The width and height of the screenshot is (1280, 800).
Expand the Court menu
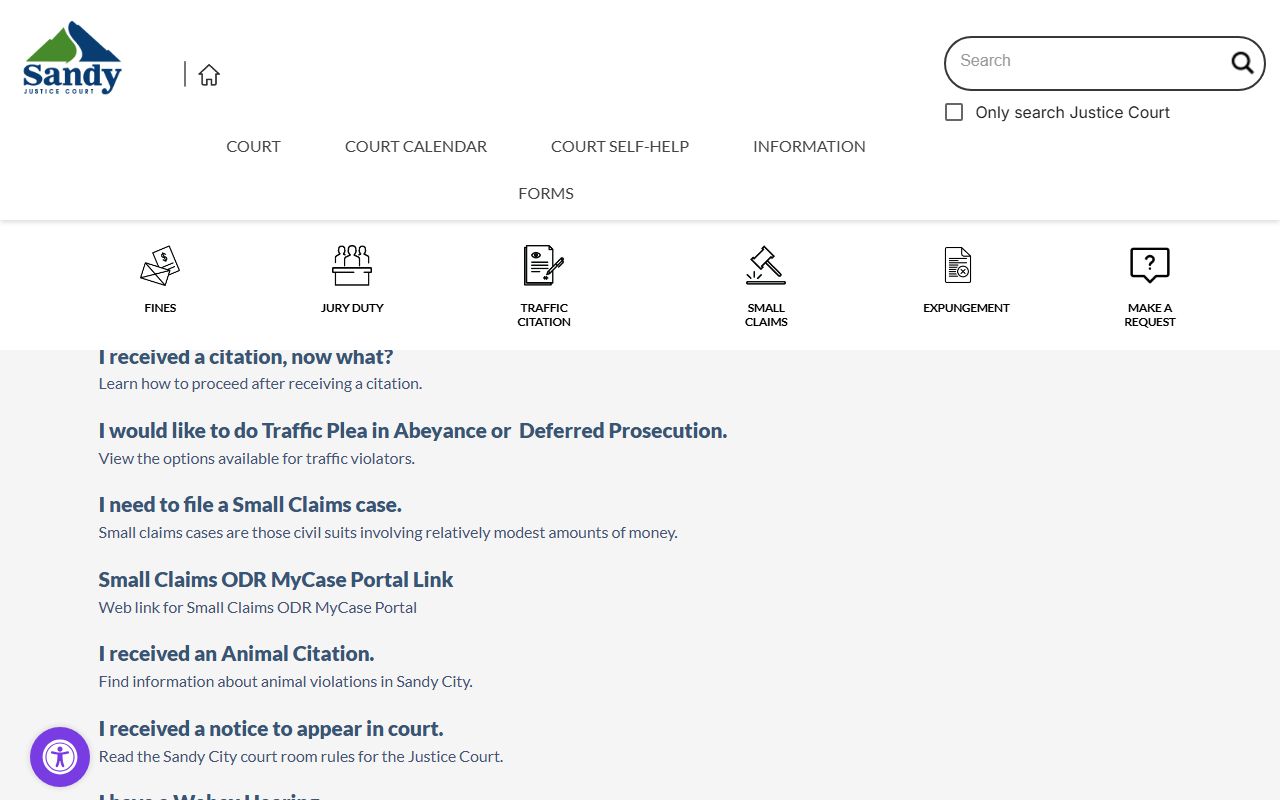coord(253,146)
